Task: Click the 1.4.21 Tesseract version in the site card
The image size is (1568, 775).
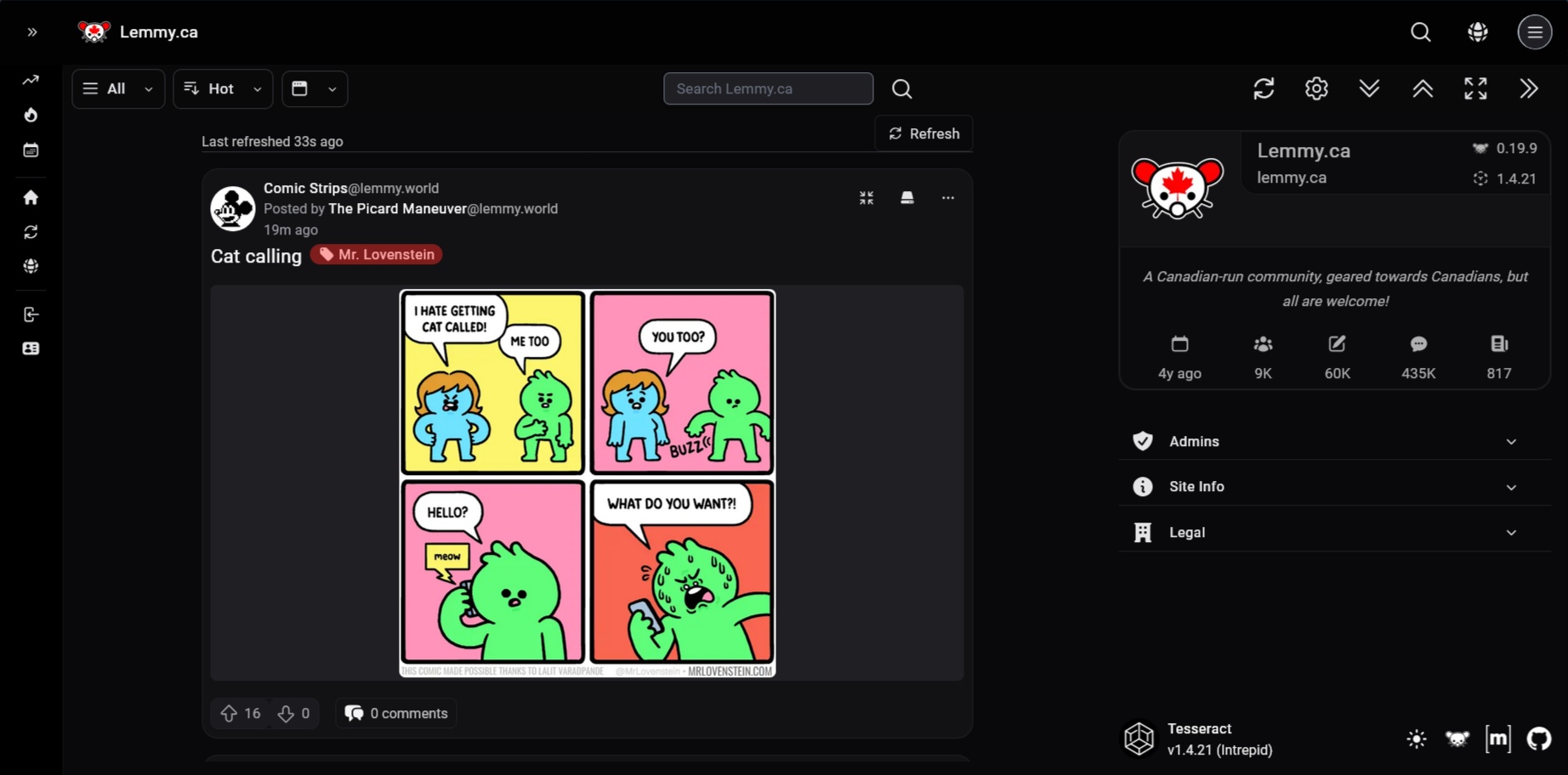Action: (x=1516, y=178)
